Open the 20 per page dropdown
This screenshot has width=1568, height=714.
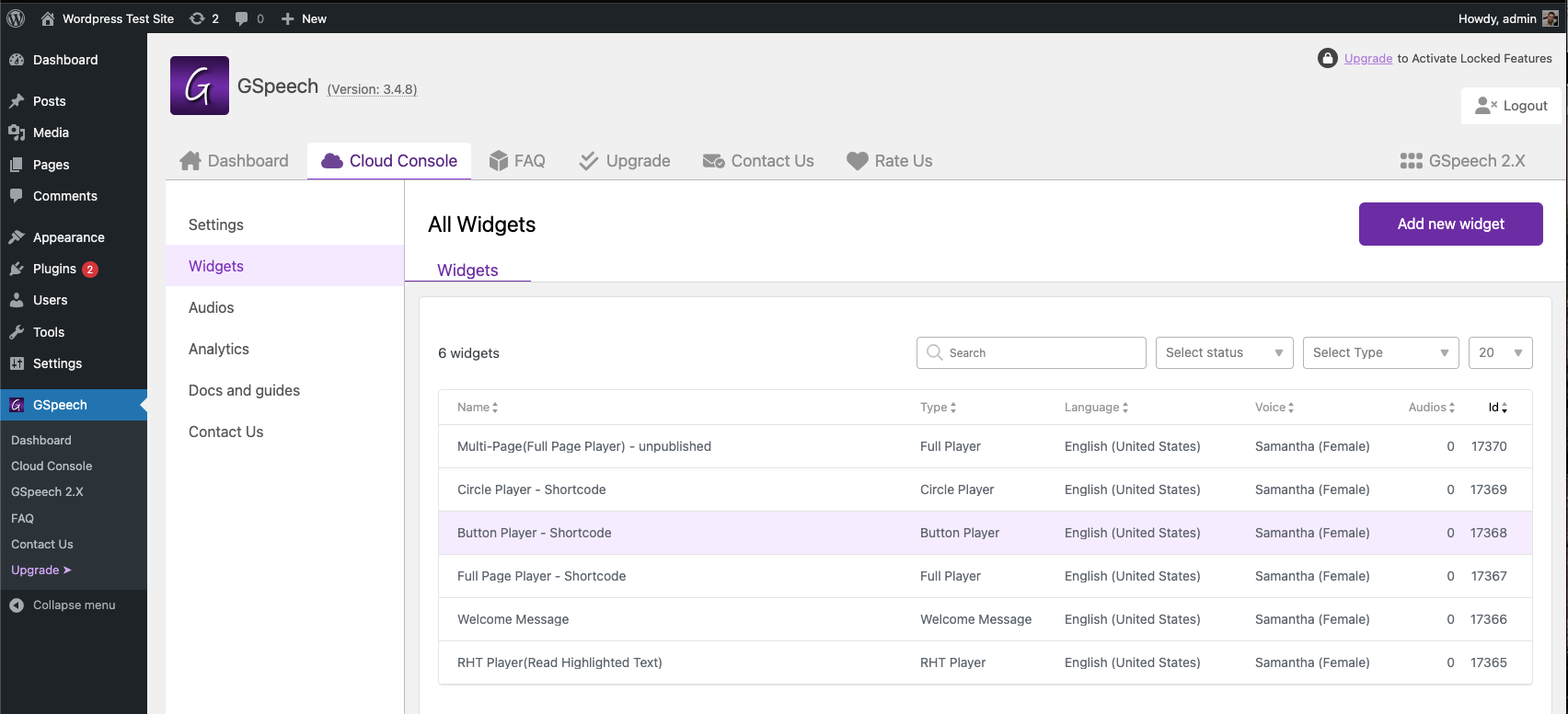(1501, 352)
